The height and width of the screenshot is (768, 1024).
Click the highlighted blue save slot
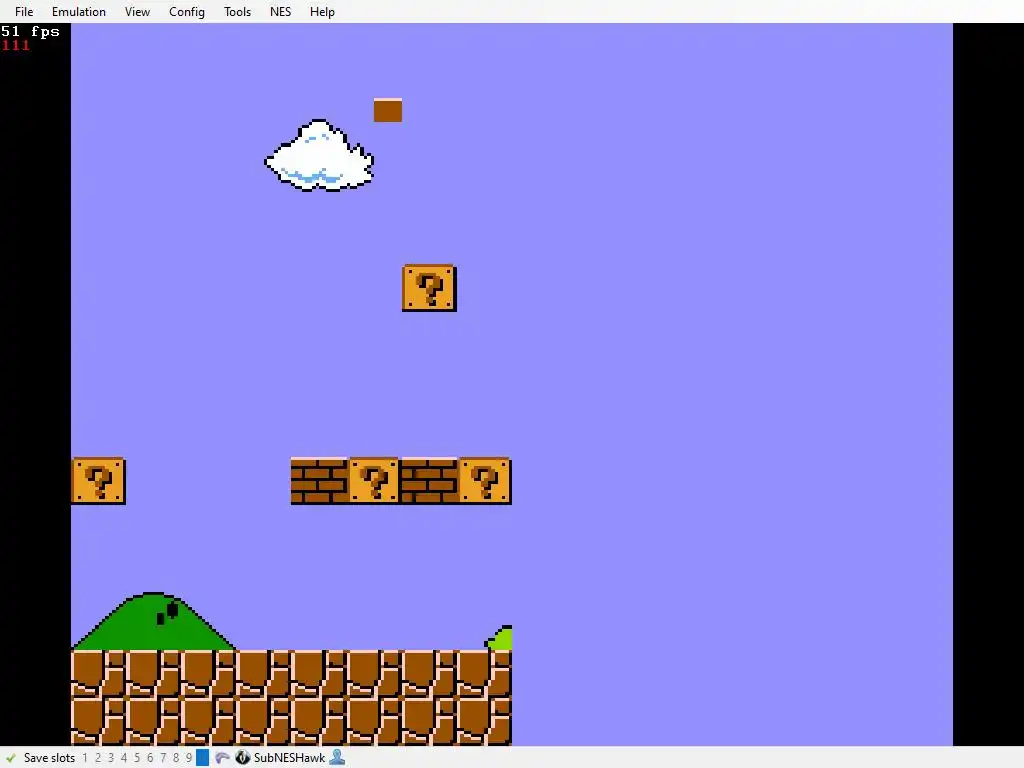(x=202, y=758)
